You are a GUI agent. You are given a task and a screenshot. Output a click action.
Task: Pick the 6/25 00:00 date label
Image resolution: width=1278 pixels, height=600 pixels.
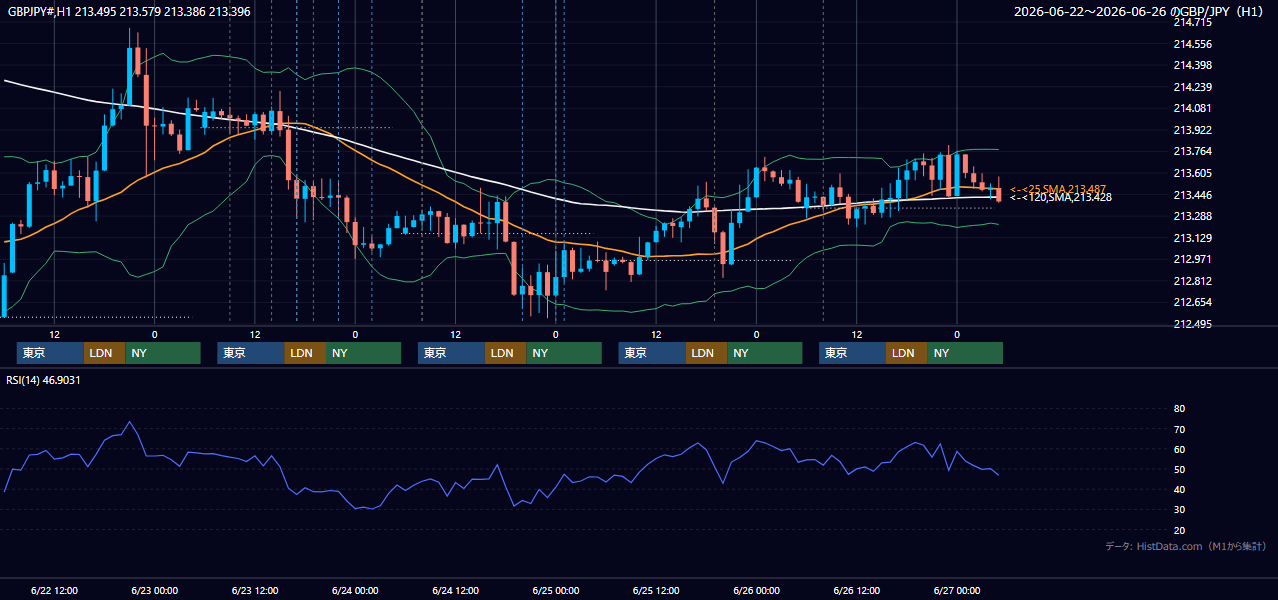coord(556,590)
